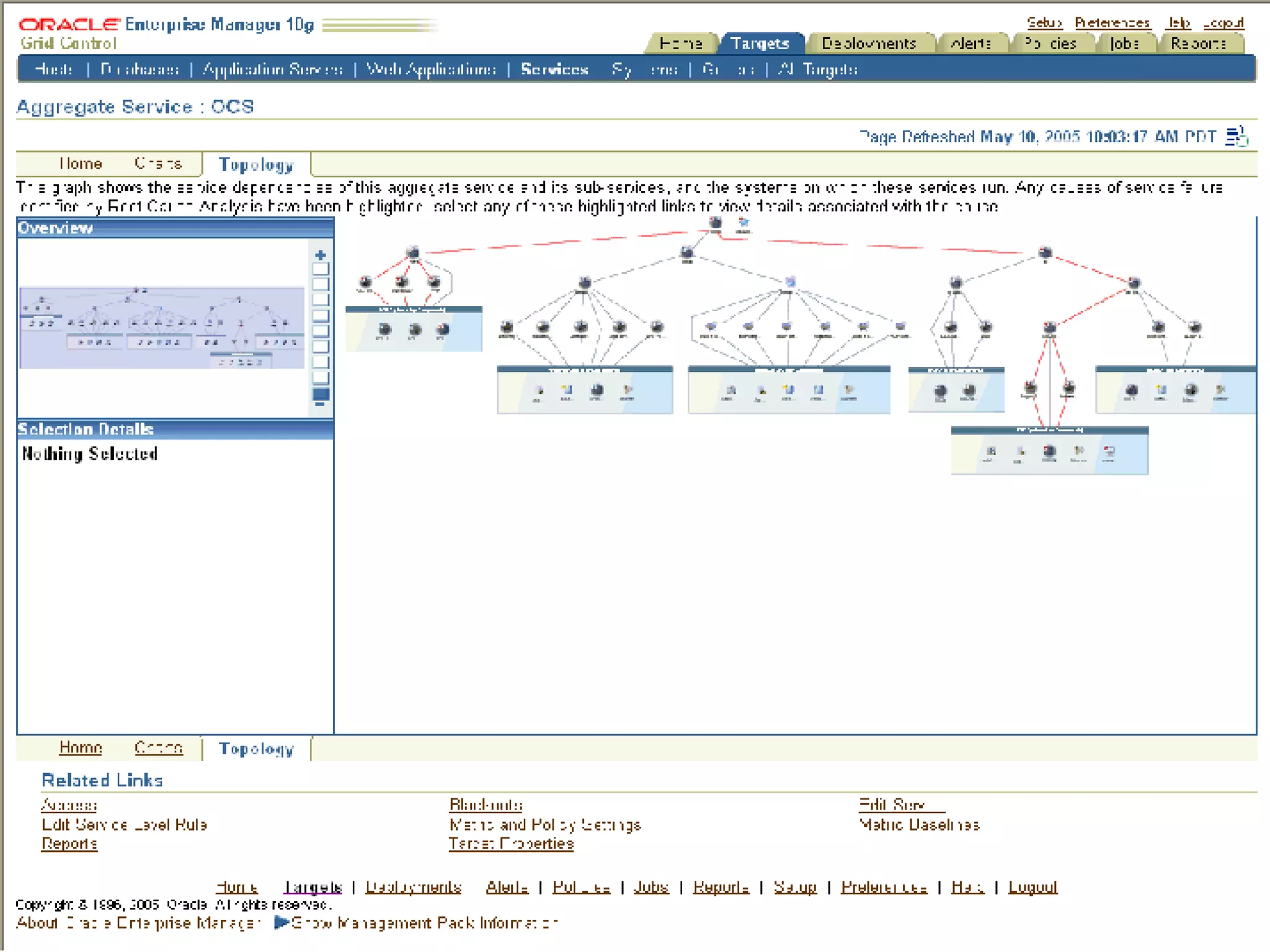Switch to the Charts sub-tab

(158, 164)
